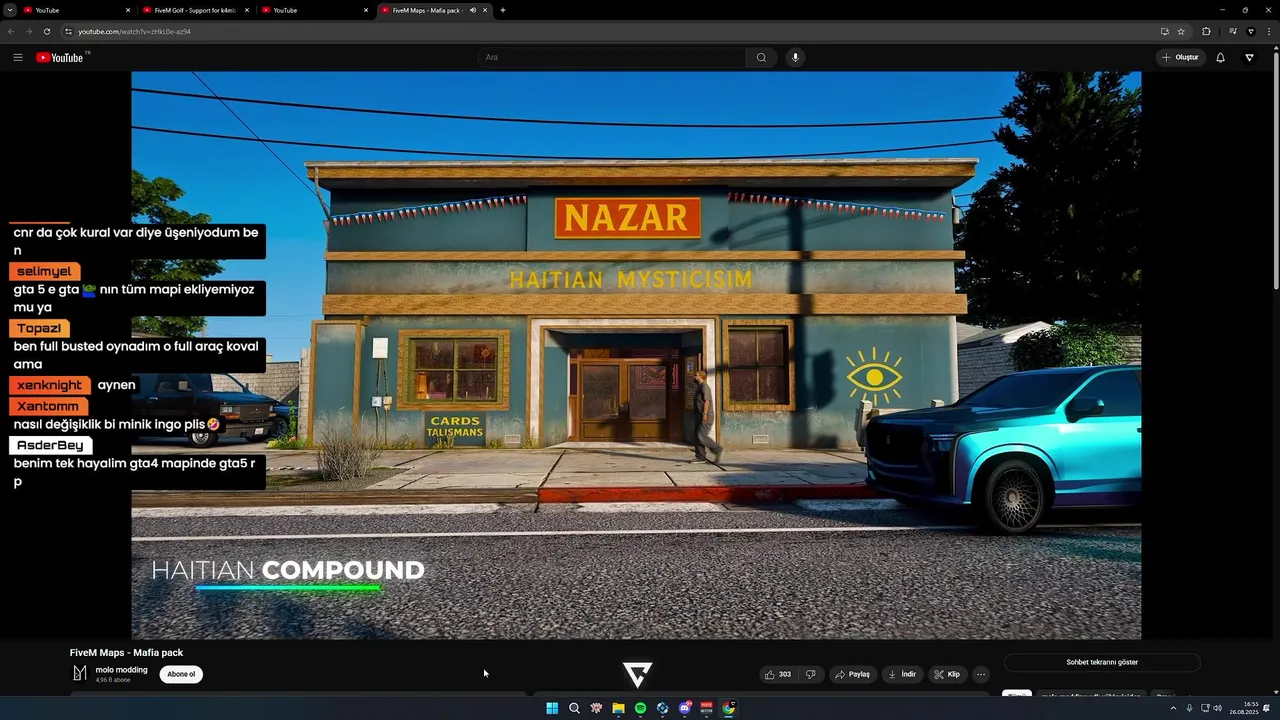Open YouTube notifications bell
The height and width of the screenshot is (720, 1280).
[1220, 57]
